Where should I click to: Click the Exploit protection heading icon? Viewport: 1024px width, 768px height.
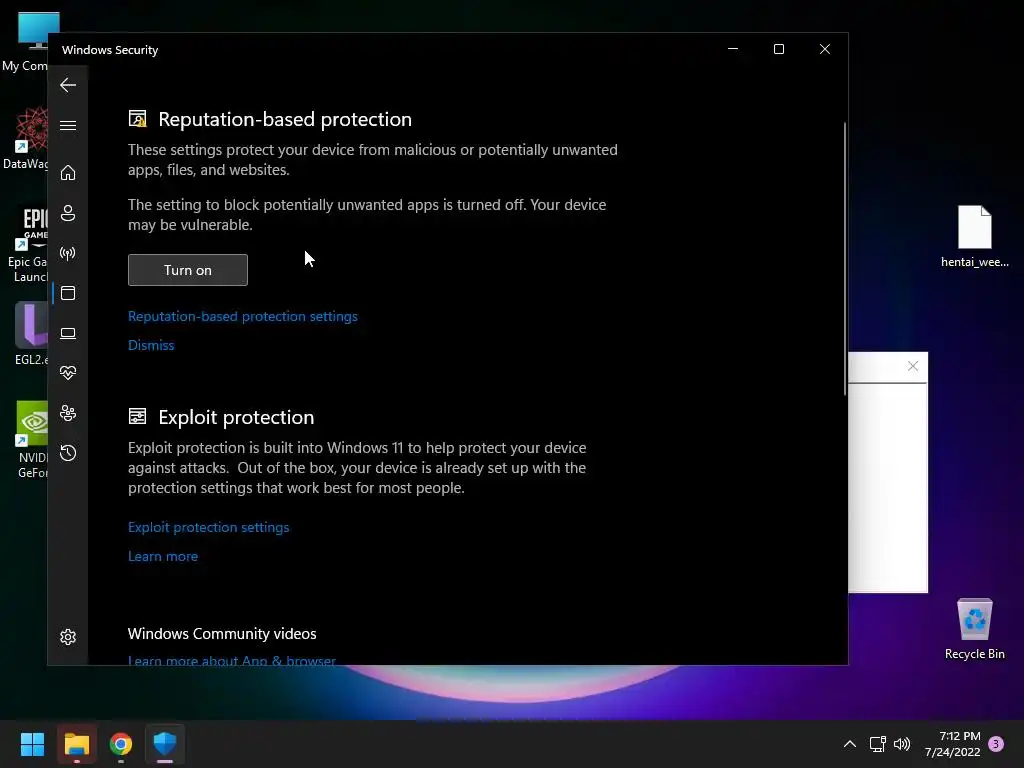[x=138, y=417]
